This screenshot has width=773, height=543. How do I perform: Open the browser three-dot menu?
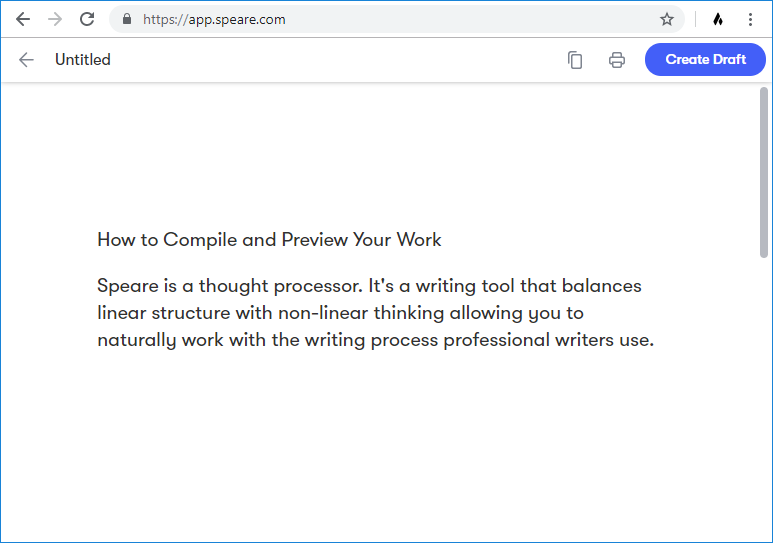(x=750, y=19)
